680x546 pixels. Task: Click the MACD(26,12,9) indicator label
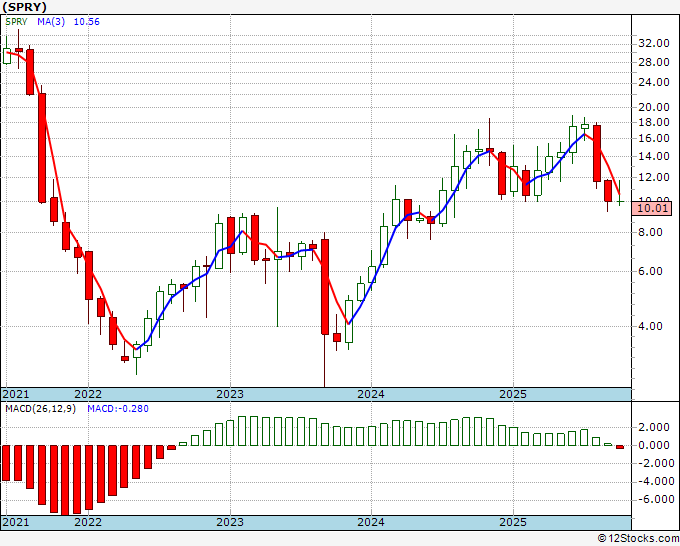click(x=40, y=409)
